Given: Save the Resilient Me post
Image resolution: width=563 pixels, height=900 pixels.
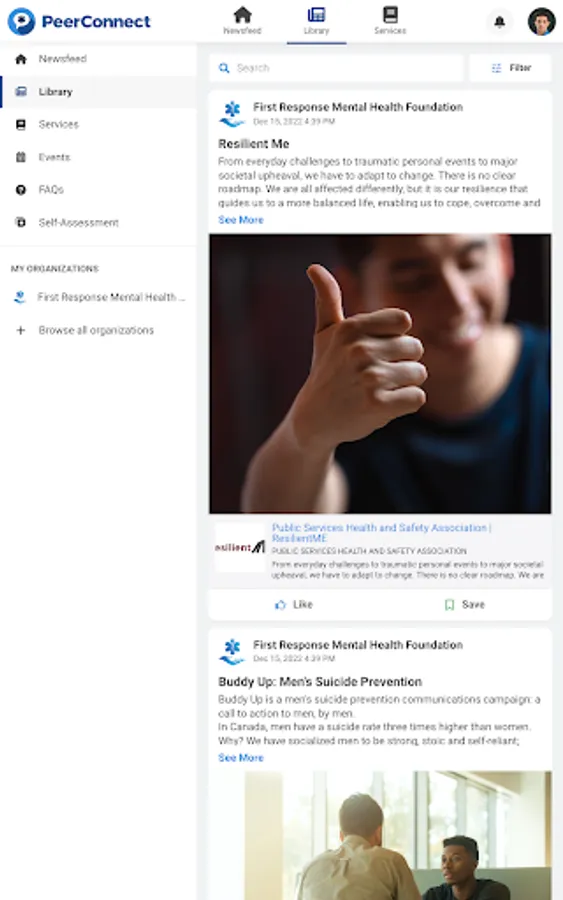Looking at the screenshot, I should 465,604.
